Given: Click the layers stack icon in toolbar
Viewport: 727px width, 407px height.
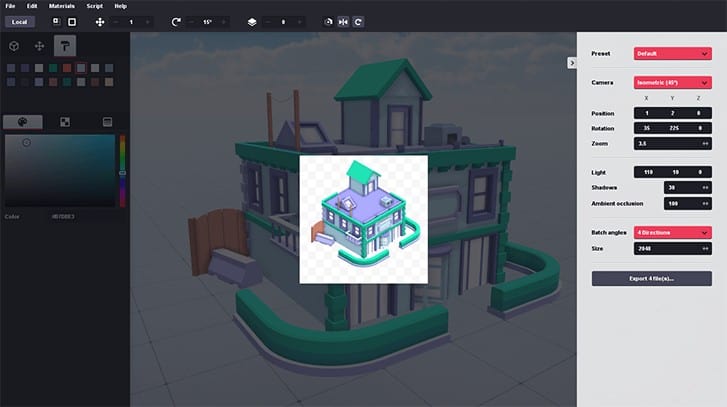Looking at the screenshot, I should tap(252, 22).
